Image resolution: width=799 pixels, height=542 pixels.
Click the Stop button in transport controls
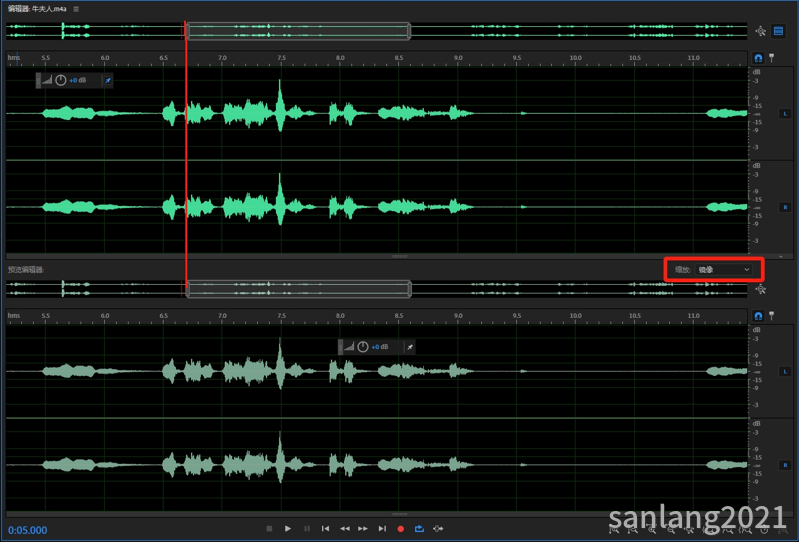(x=269, y=528)
